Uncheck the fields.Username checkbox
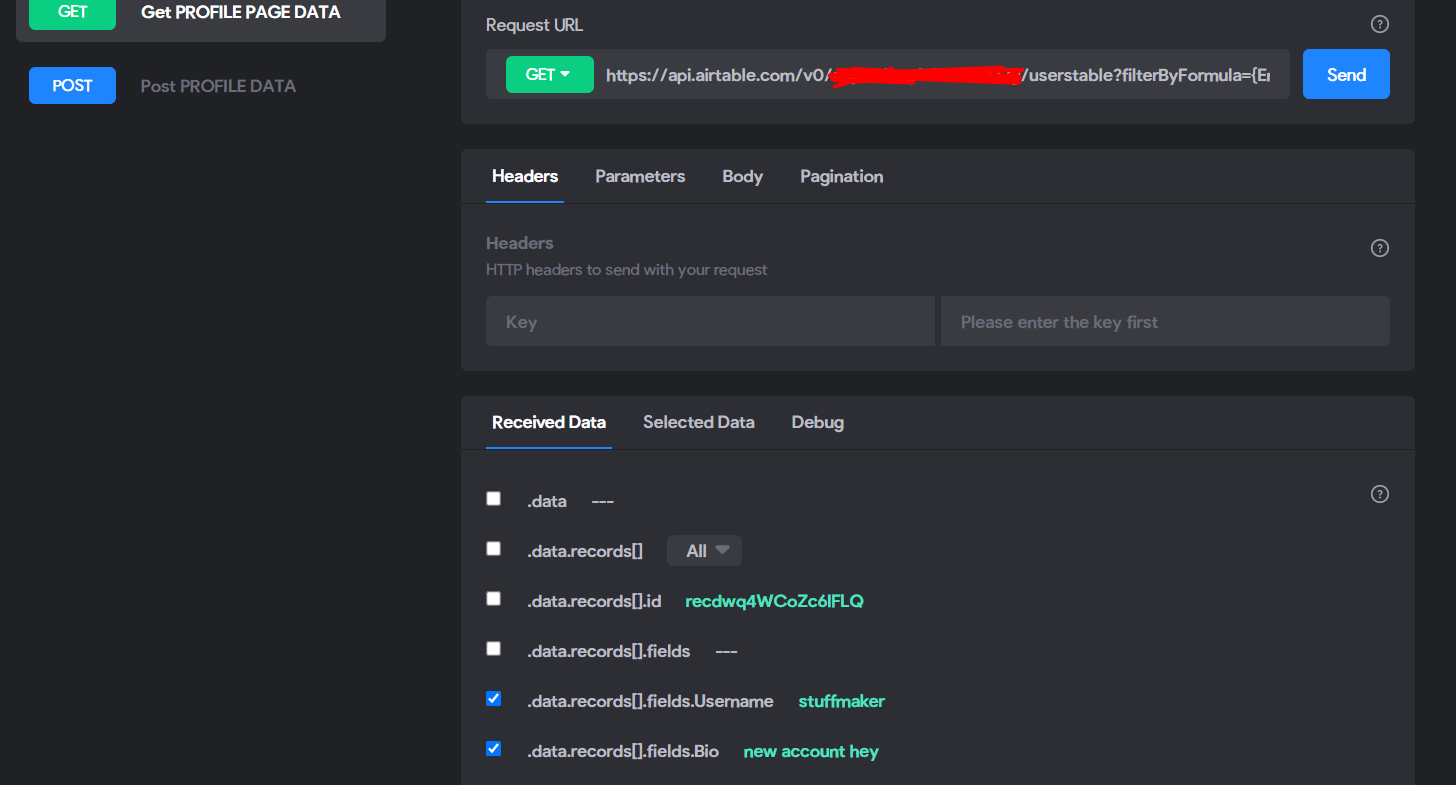This screenshot has height=785, width=1456. [x=493, y=698]
